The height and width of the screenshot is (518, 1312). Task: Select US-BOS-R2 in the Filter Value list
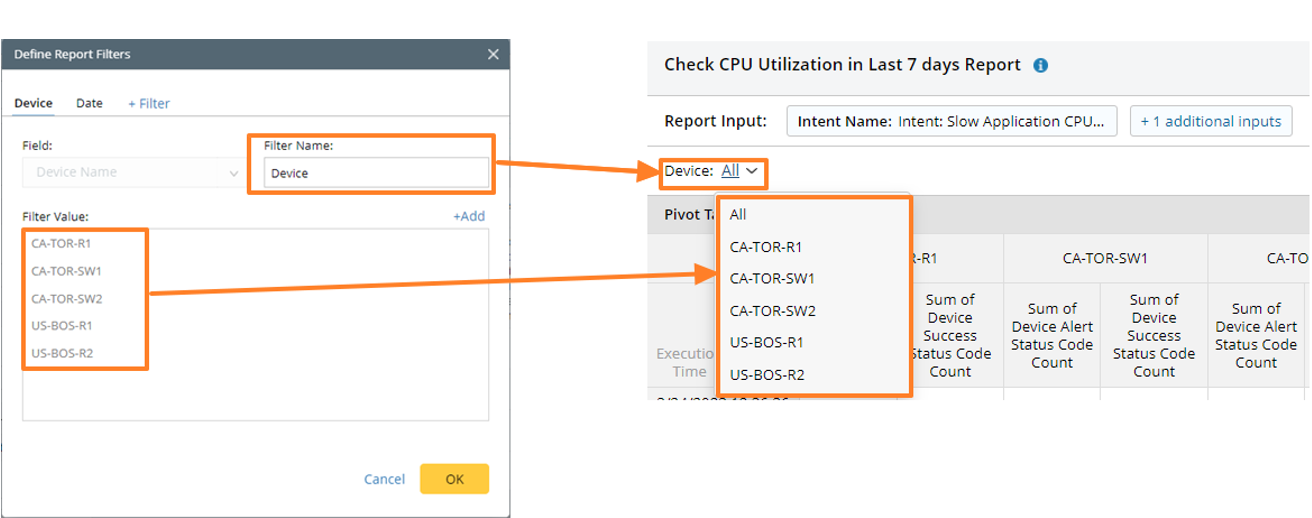click(62, 352)
